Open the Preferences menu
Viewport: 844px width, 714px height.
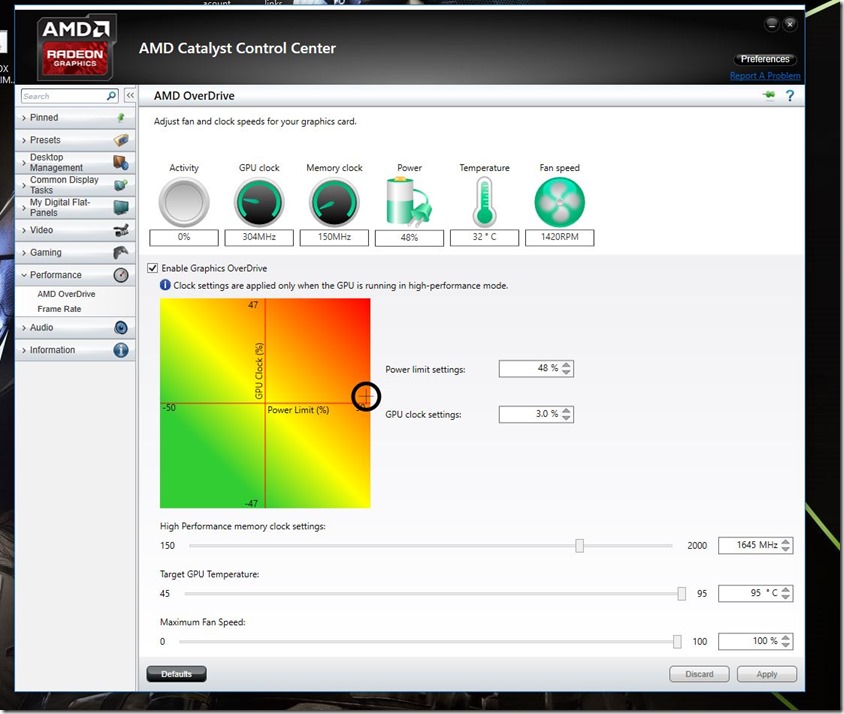(765, 59)
